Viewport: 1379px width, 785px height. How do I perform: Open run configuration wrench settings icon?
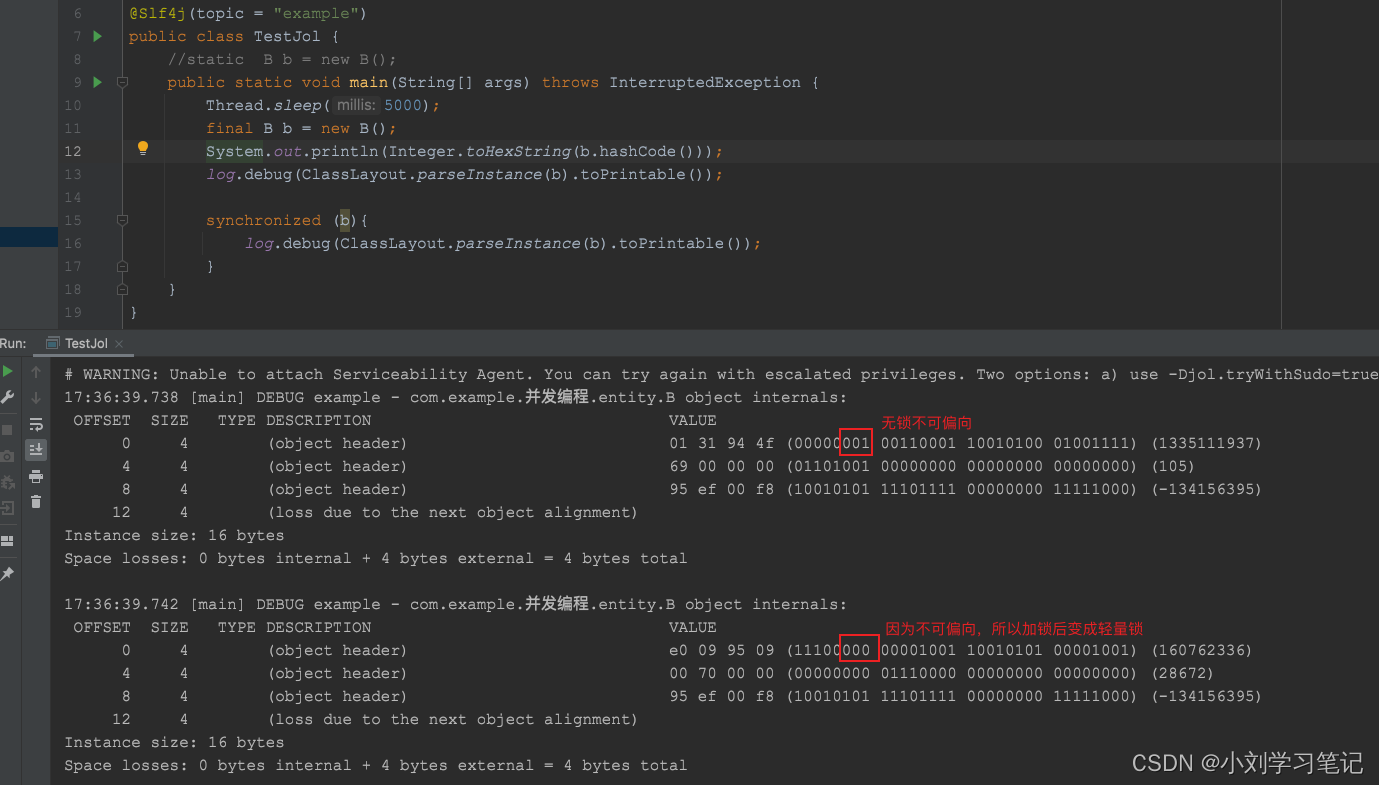pyautogui.click(x=8, y=397)
